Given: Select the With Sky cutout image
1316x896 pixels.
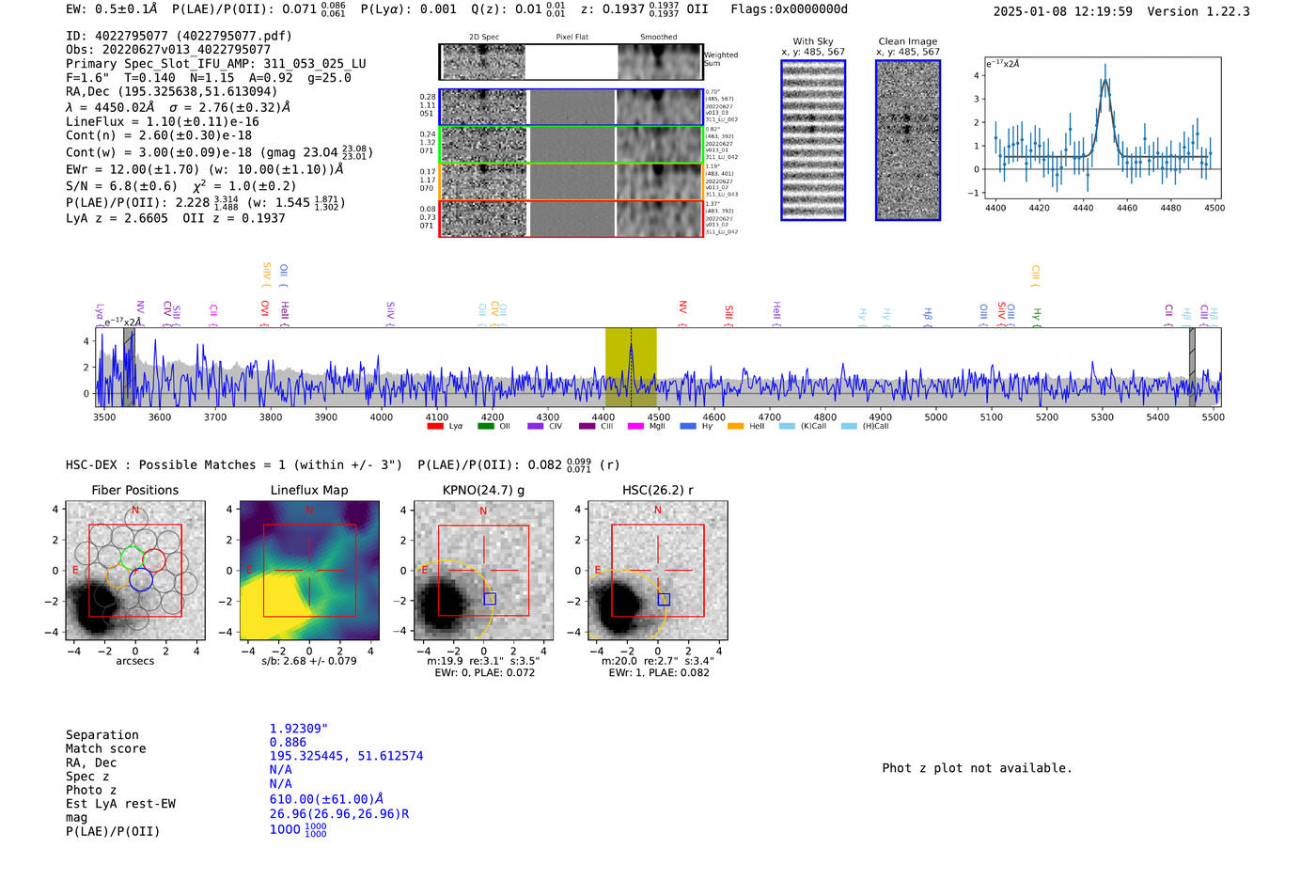Looking at the screenshot, I should click(x=813, y=140).
